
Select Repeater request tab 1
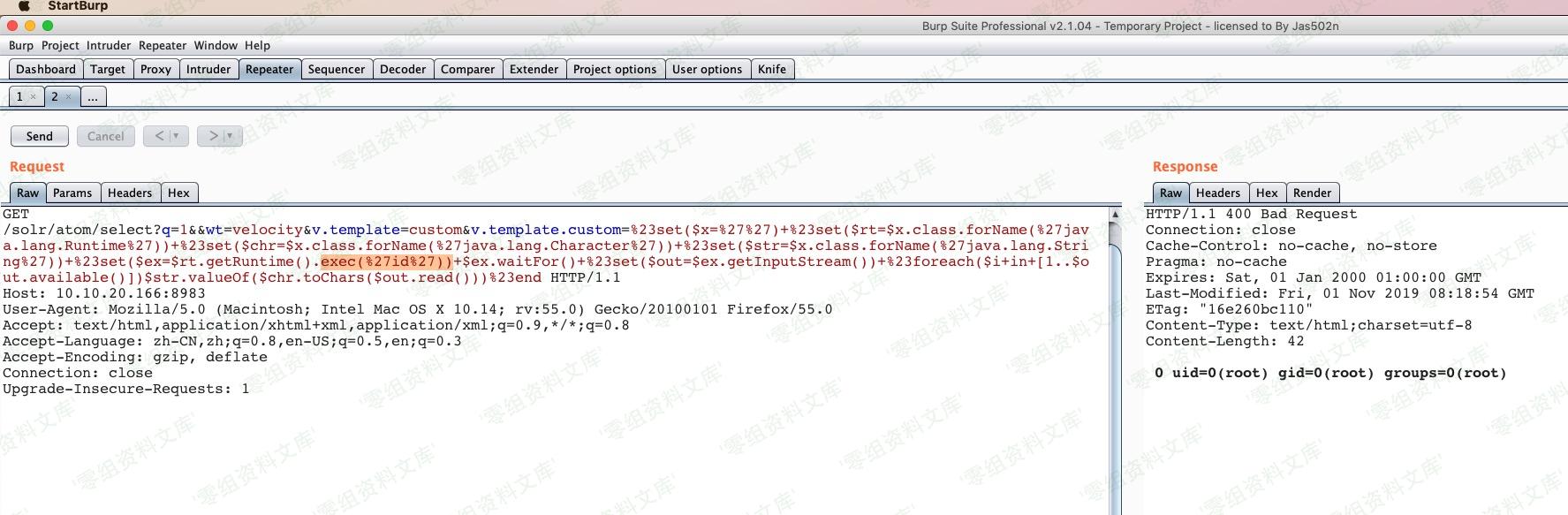coord(19,96)
